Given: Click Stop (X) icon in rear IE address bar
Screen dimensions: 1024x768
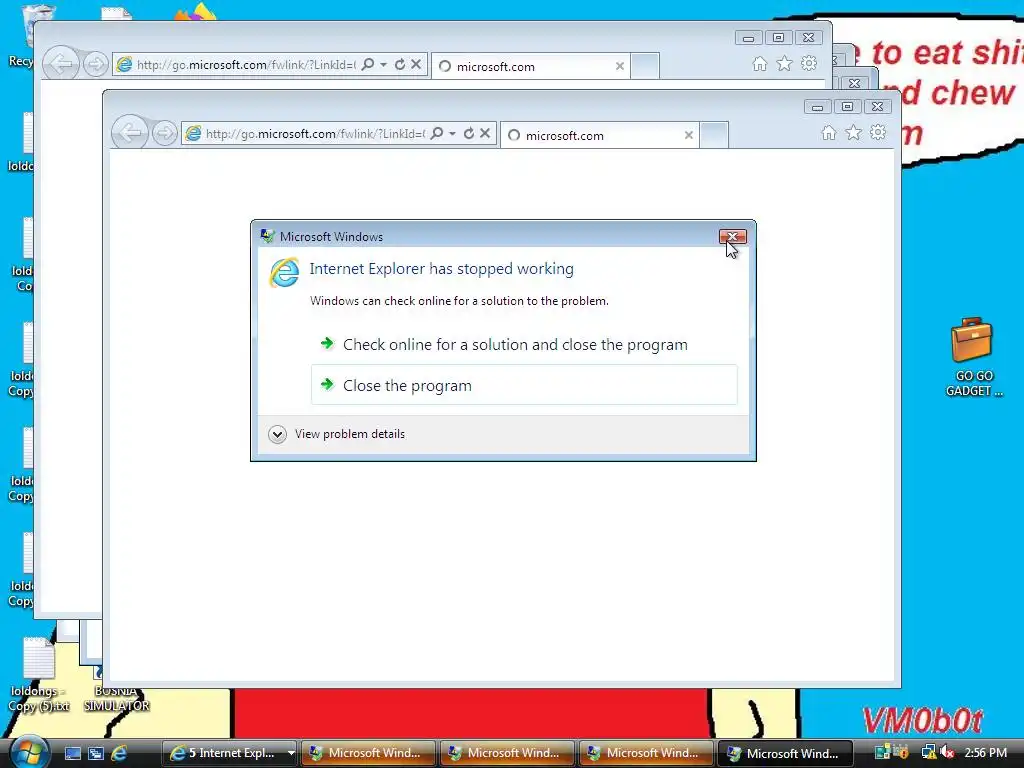Looking at the screenshot, I should coord(416,64).
